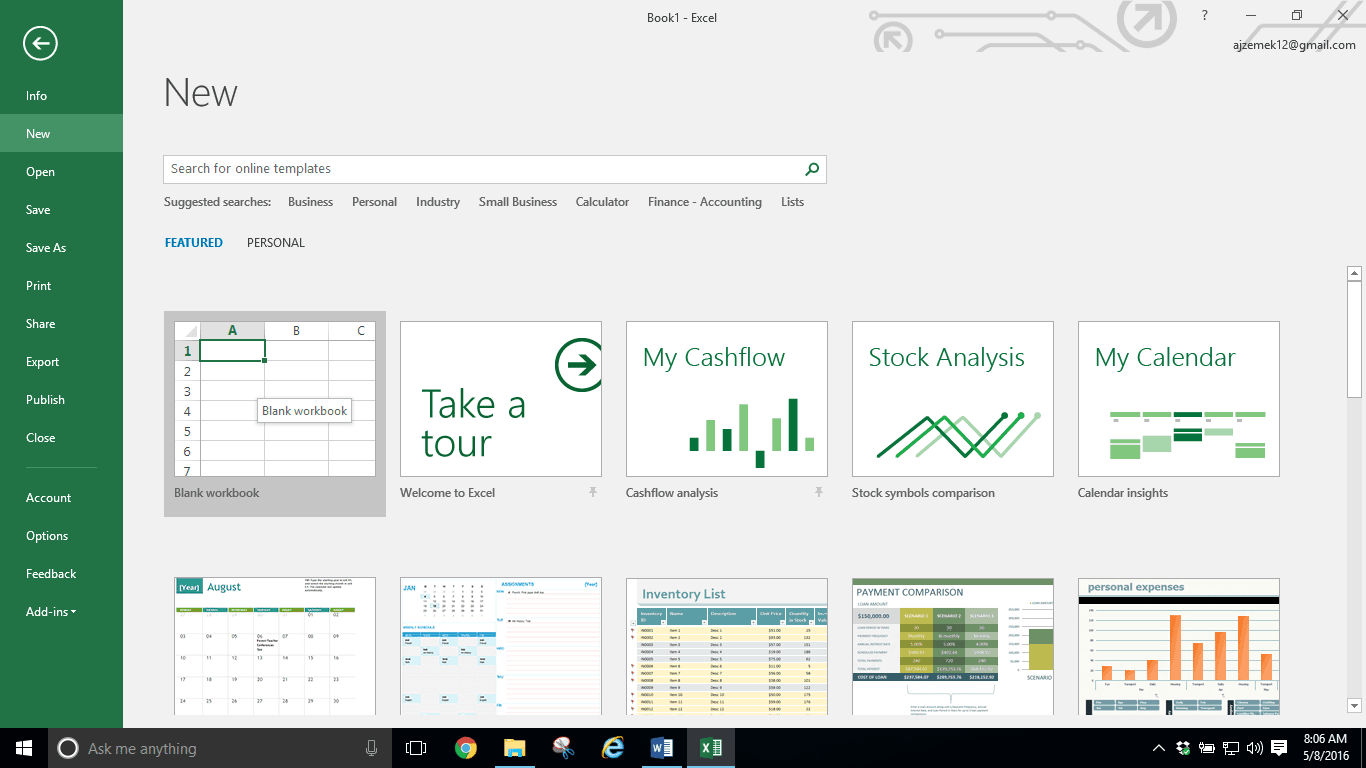Screen dimensions: 1366x768
Task: Open the Action Center notification icon
Action: [x=1279, y=748]
